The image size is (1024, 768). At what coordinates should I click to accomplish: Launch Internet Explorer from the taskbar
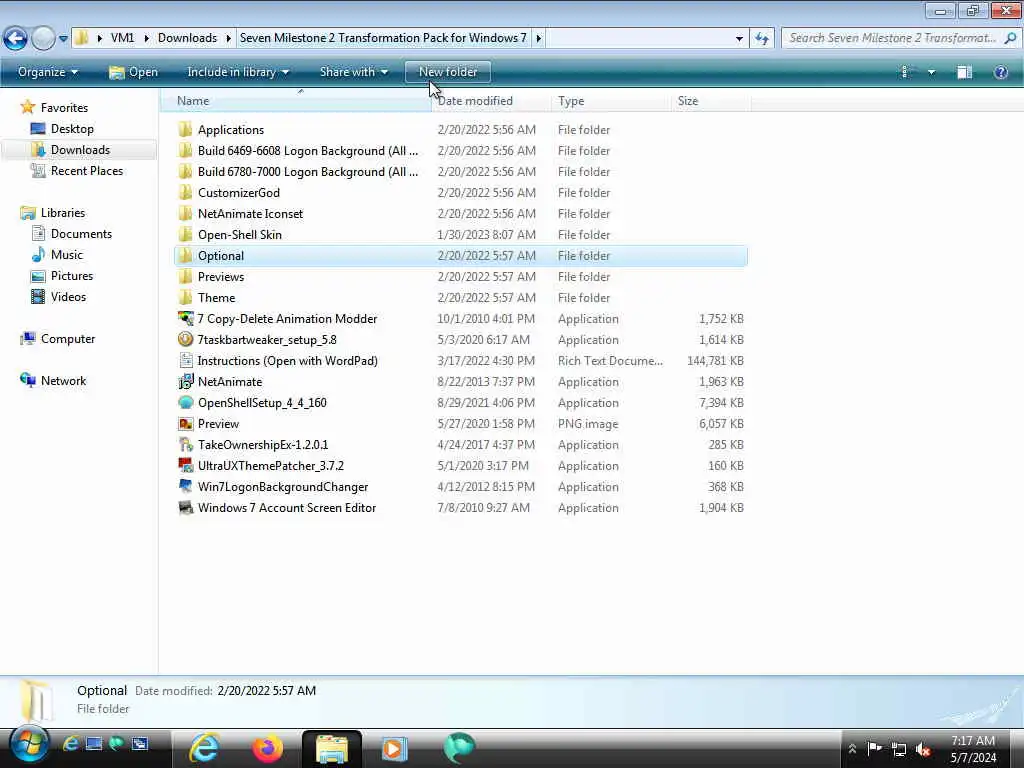tap(204, 748)
